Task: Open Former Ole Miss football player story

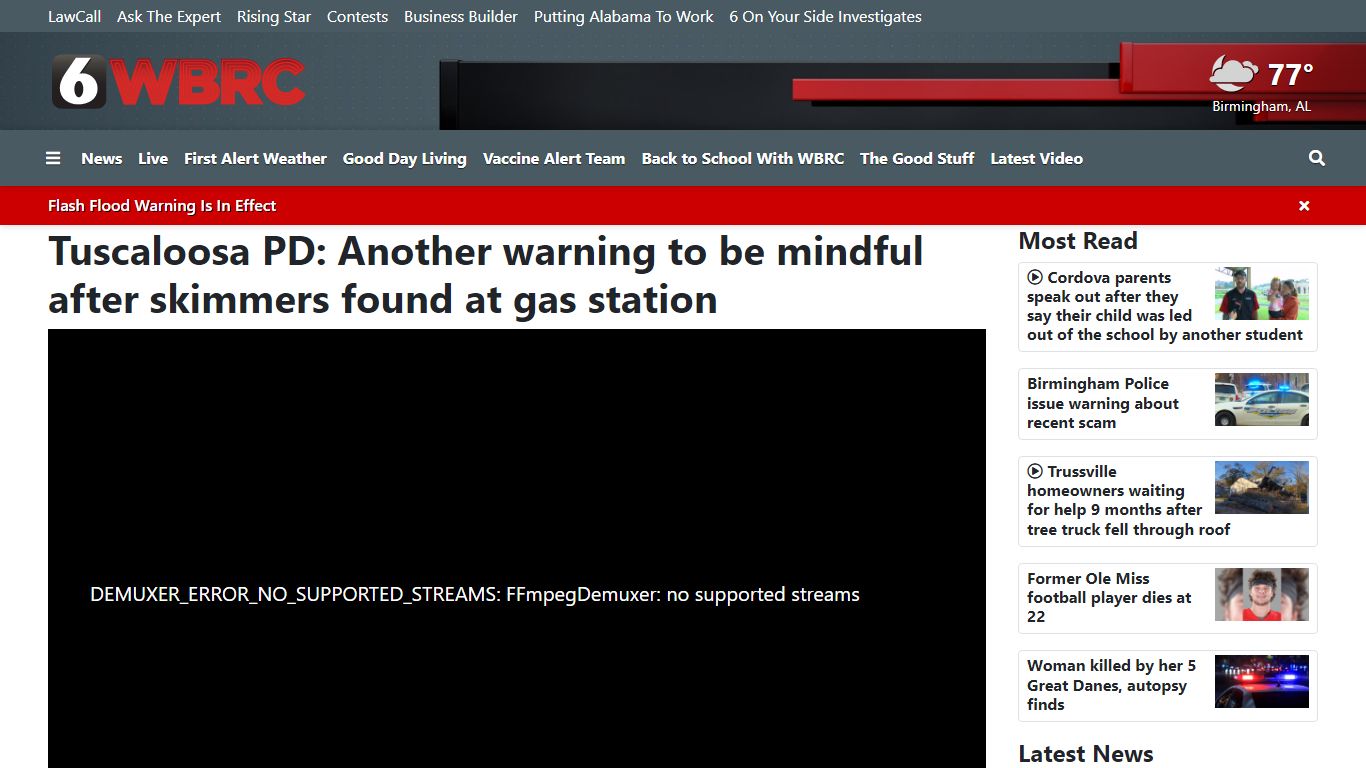Action: click(x=1109, y=597)
